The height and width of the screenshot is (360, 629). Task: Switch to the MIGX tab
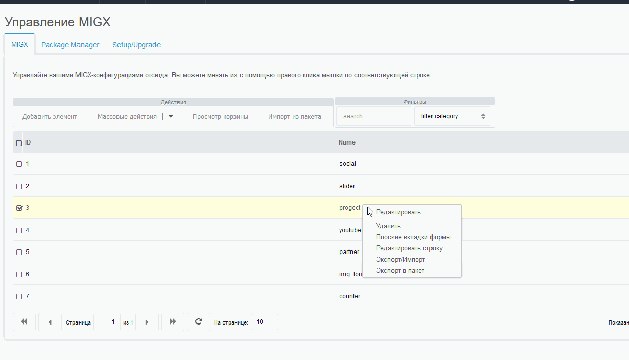point(20,45)
